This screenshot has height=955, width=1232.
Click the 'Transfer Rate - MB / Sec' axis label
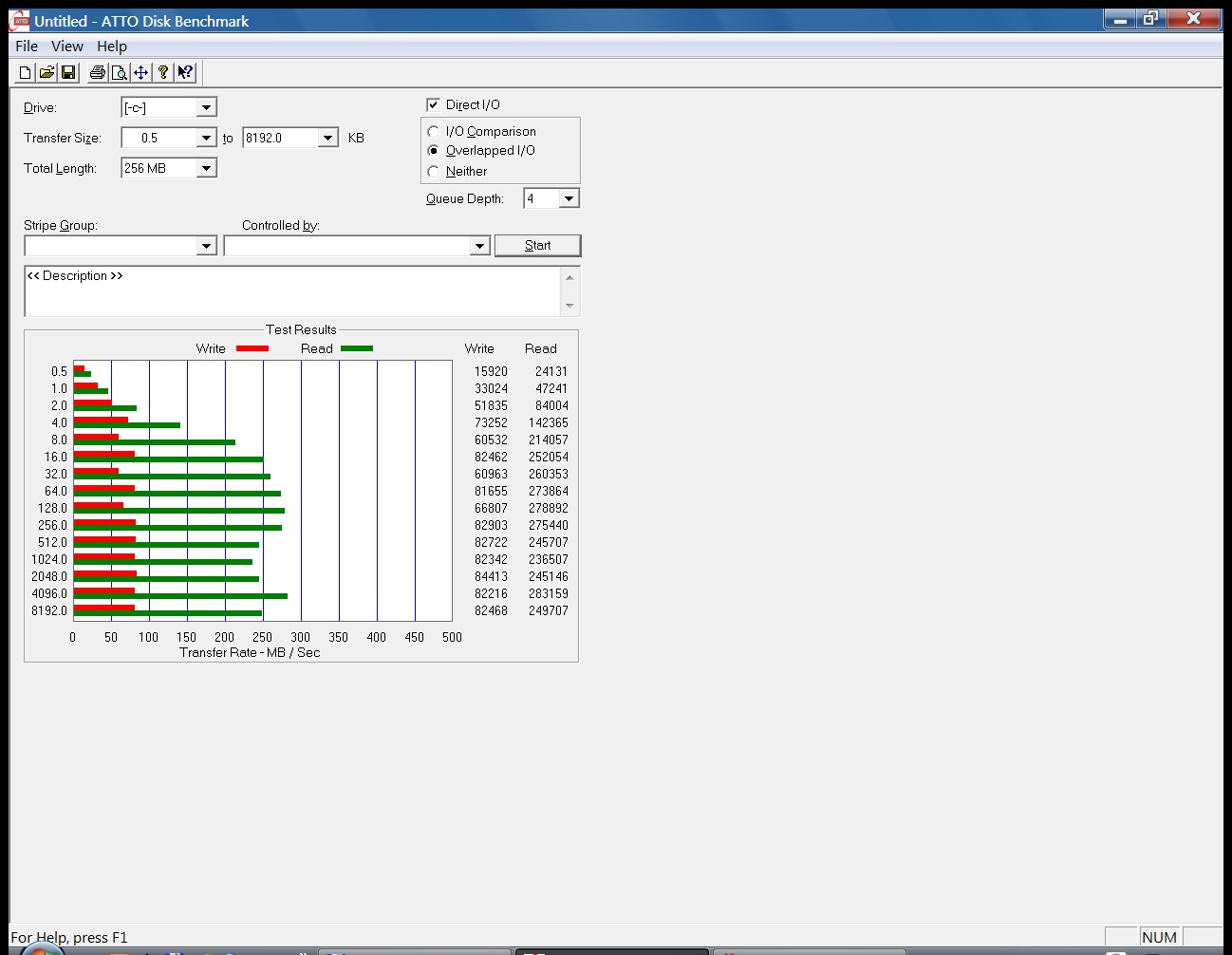250,652
